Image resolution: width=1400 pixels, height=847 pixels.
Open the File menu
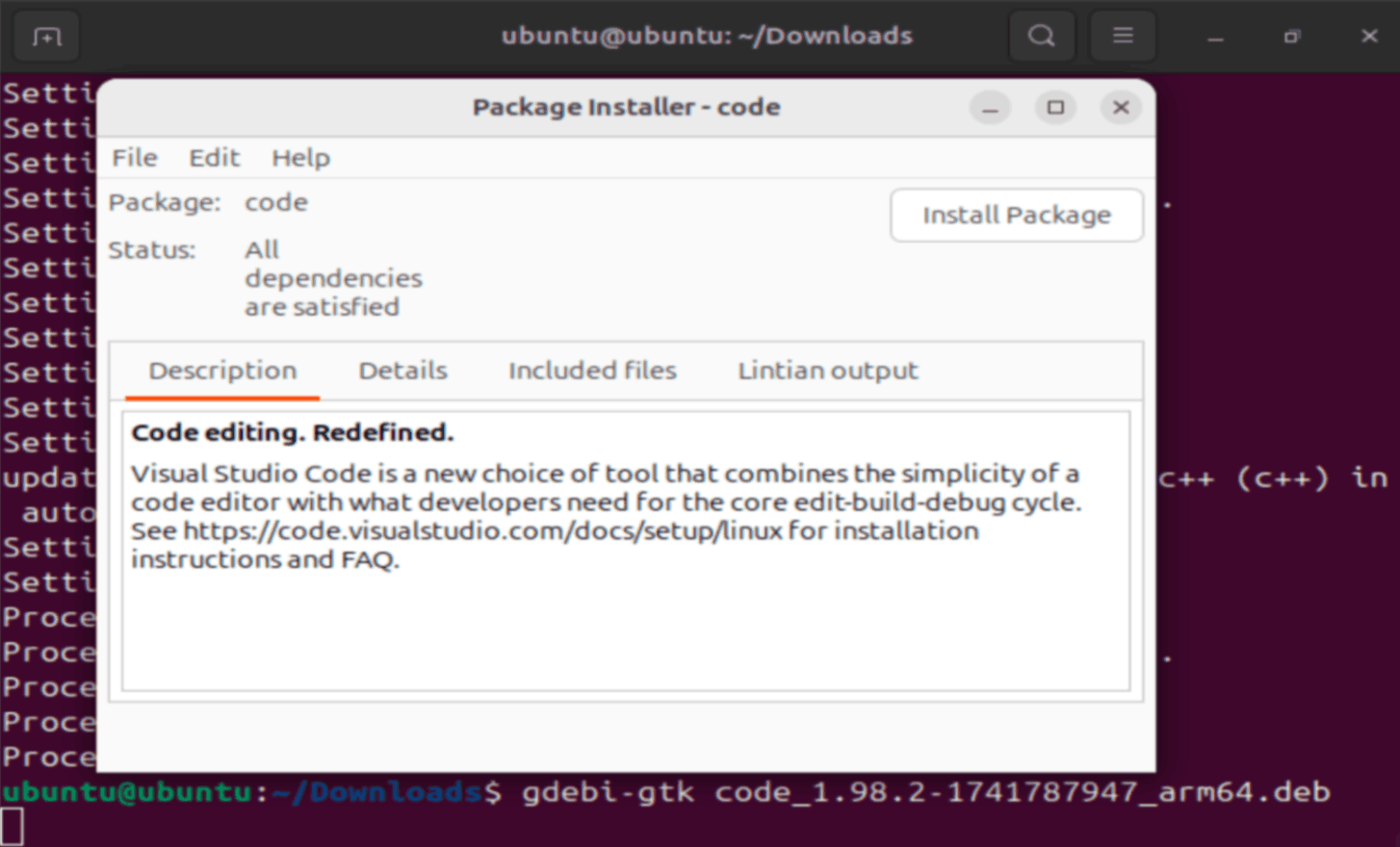click(x=134, y=157)
